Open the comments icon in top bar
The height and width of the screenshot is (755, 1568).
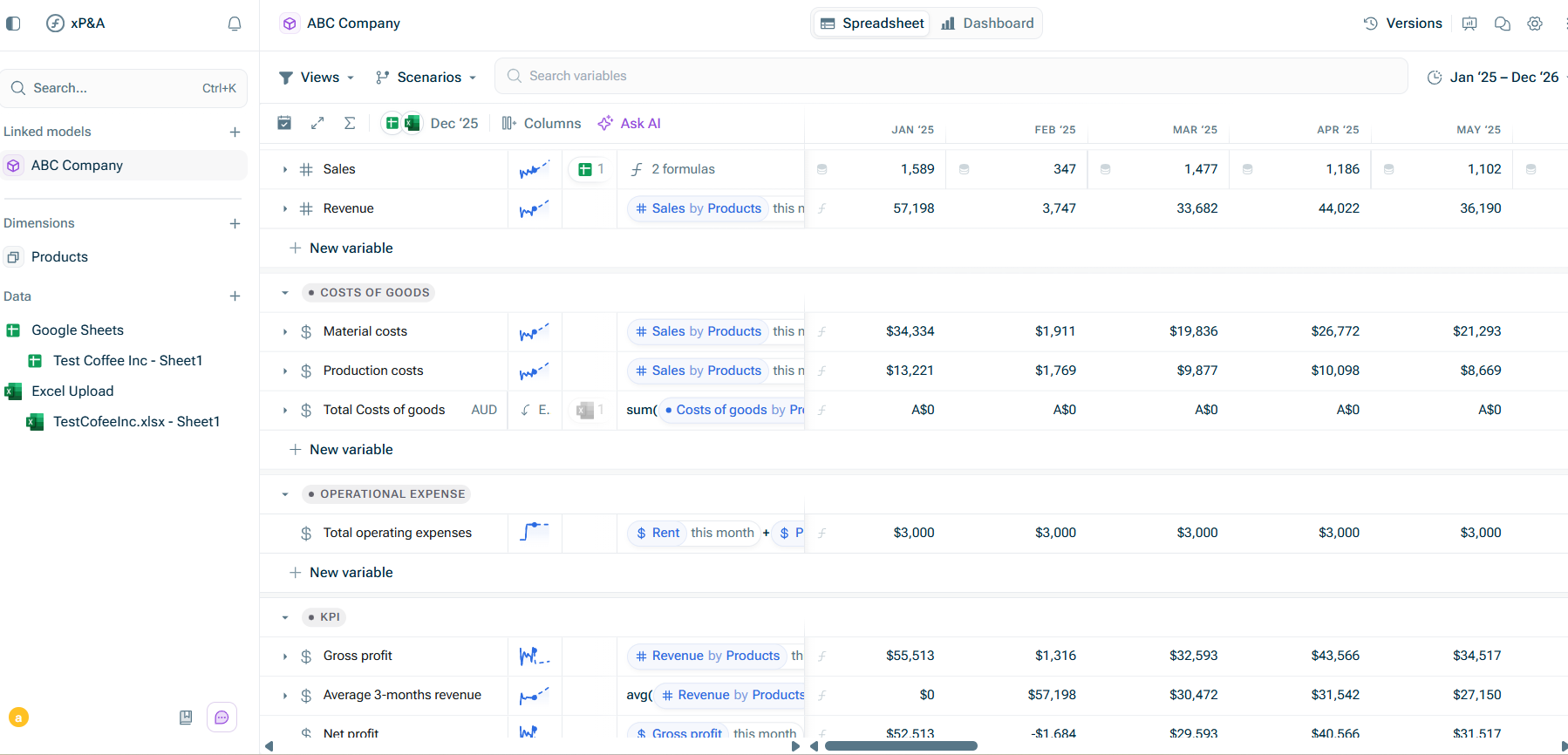1502,24
